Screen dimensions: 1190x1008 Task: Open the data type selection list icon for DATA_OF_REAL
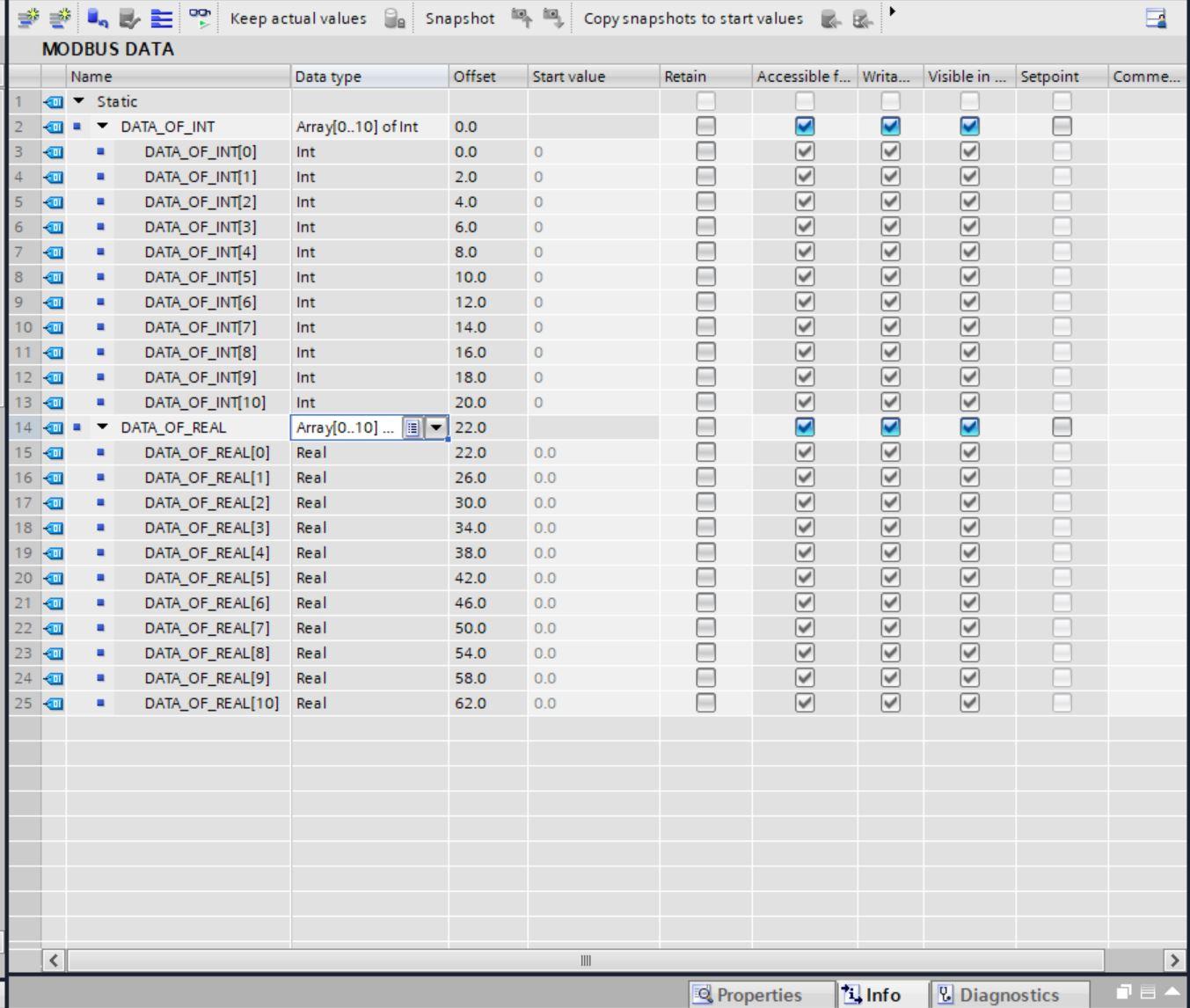coord(412,427)
